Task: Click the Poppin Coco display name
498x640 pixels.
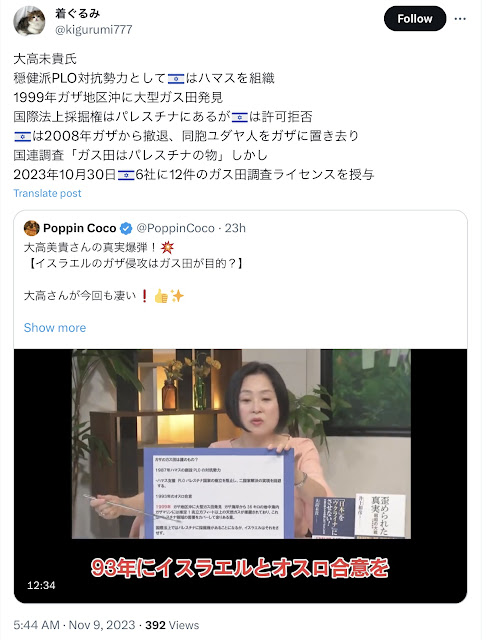Action: 80,228
